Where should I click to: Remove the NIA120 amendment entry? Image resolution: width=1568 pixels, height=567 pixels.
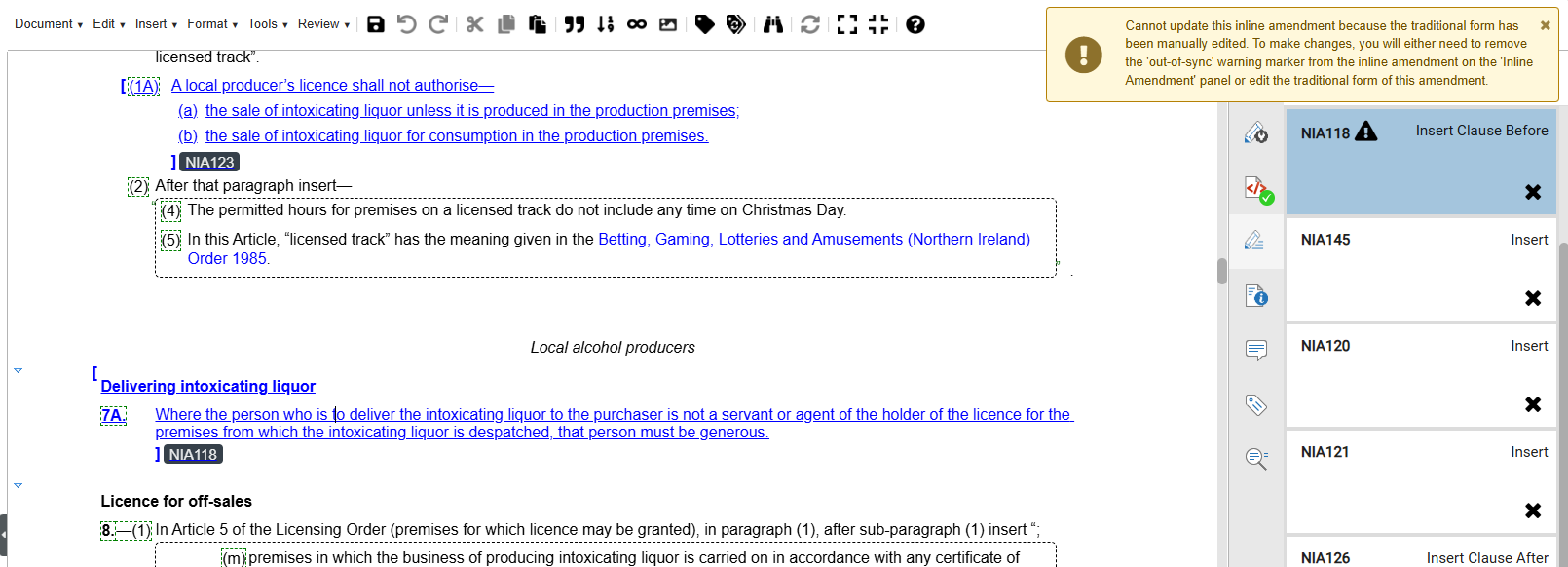tap(1533, 404)
